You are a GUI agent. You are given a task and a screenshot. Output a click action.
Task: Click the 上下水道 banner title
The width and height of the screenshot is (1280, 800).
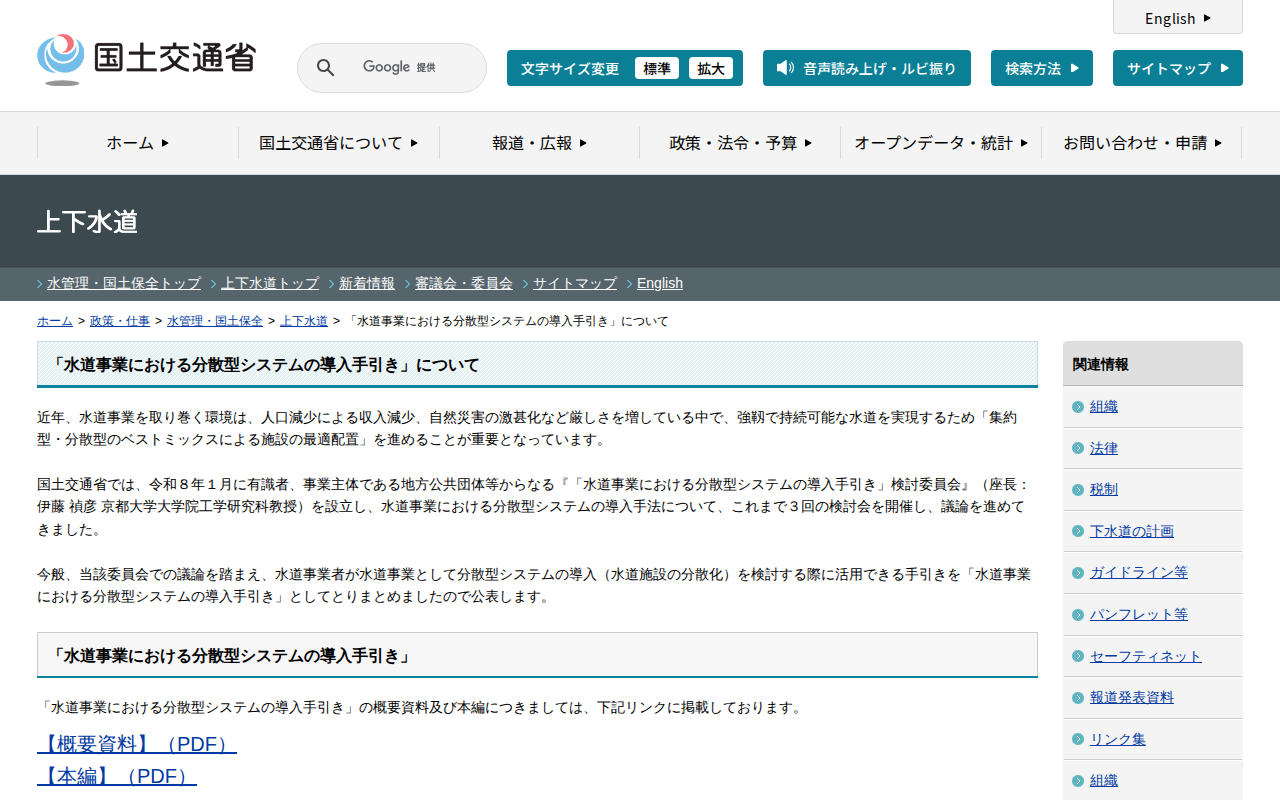[88, 222]
